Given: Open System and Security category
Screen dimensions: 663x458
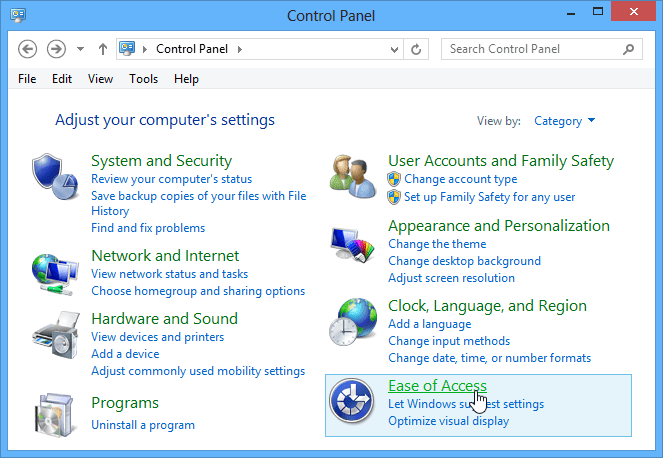Looking at the screenshot, I should click(162, 161).
